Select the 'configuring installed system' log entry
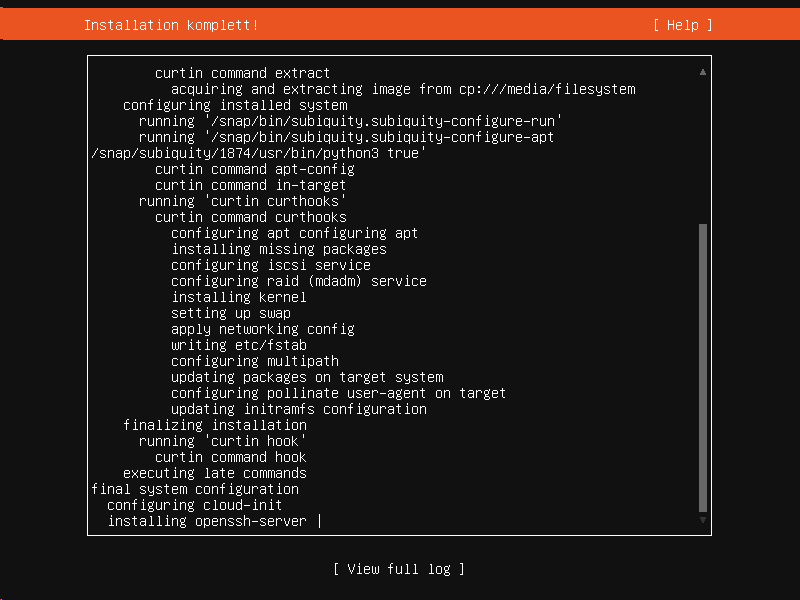The width and height of the screenshot is (800, 600). point(235,105)
